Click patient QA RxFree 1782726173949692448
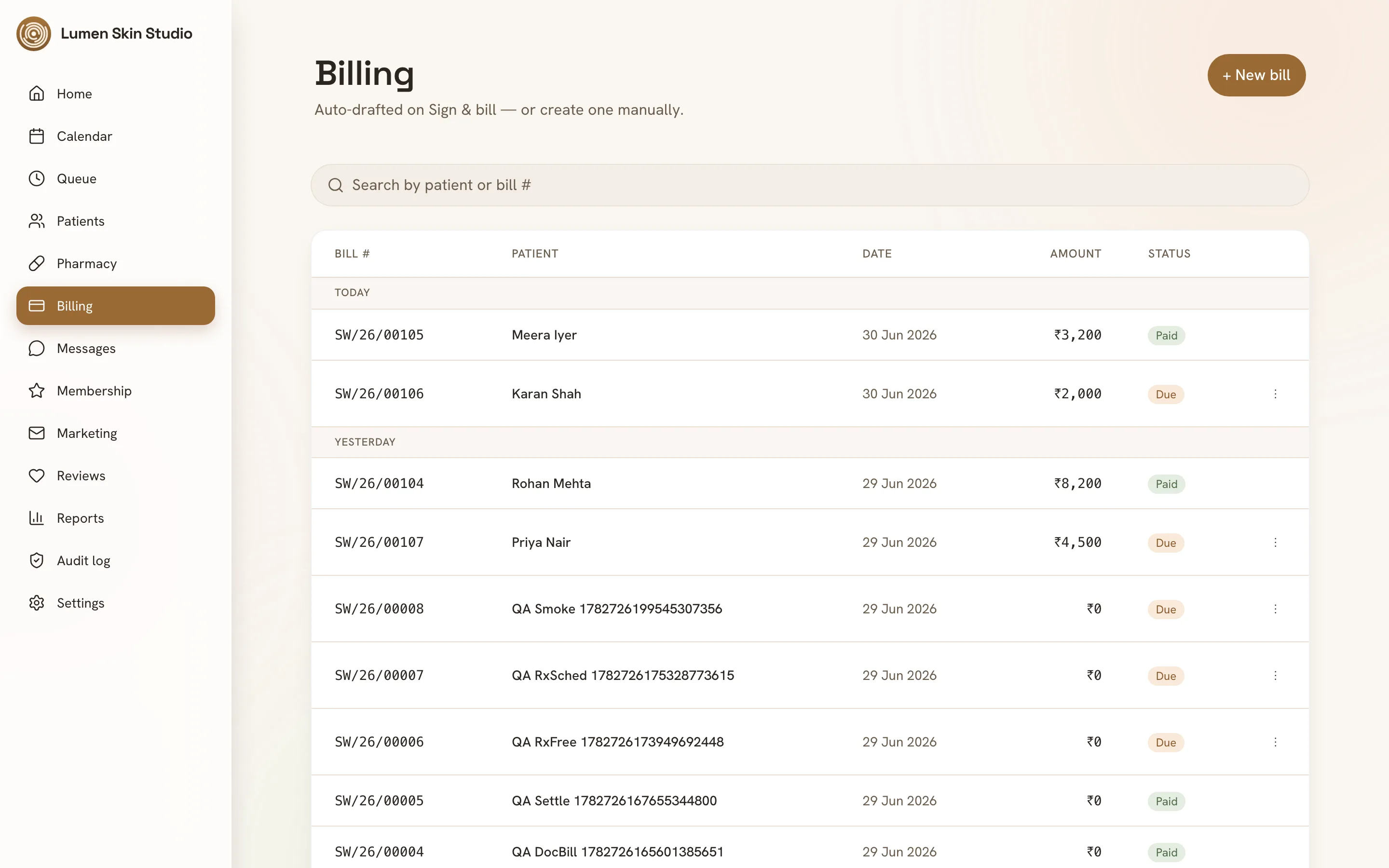This screenshot has height=868, width=1389. (618, 742)
